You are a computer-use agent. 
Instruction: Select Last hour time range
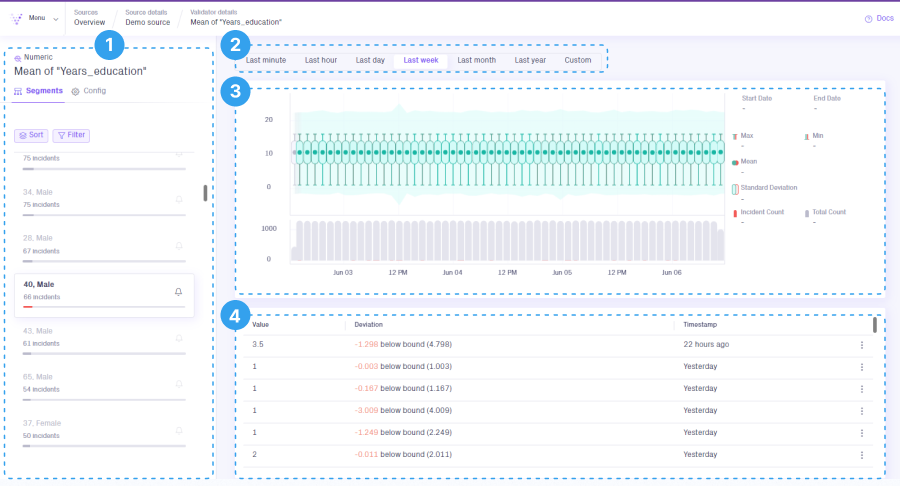point(321,60)
